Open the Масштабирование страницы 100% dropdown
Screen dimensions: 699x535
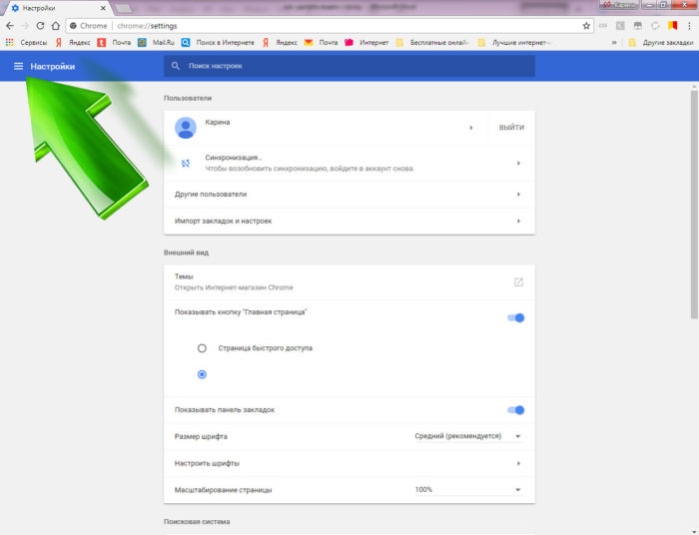coord(468,490)
